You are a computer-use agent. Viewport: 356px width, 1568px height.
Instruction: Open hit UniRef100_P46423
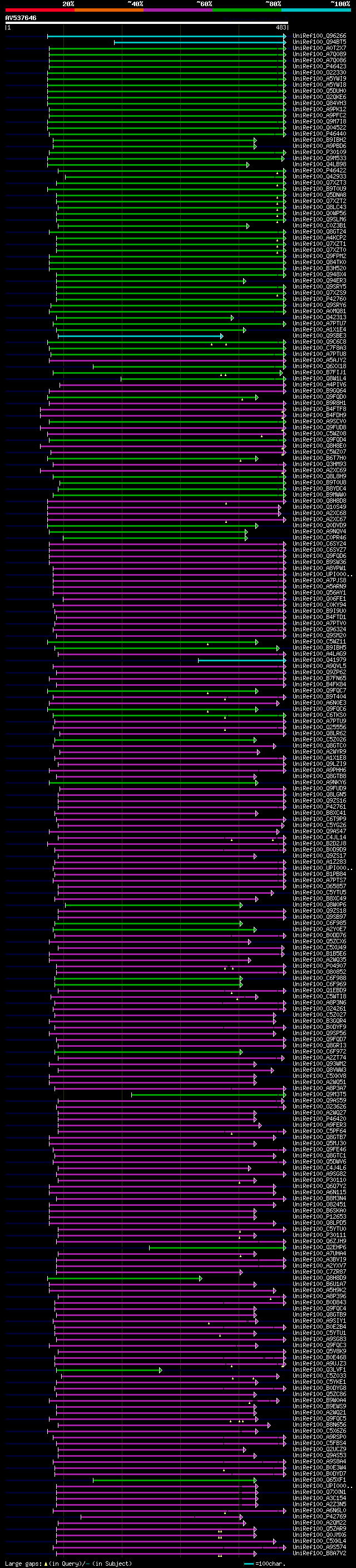pos(319,66)
